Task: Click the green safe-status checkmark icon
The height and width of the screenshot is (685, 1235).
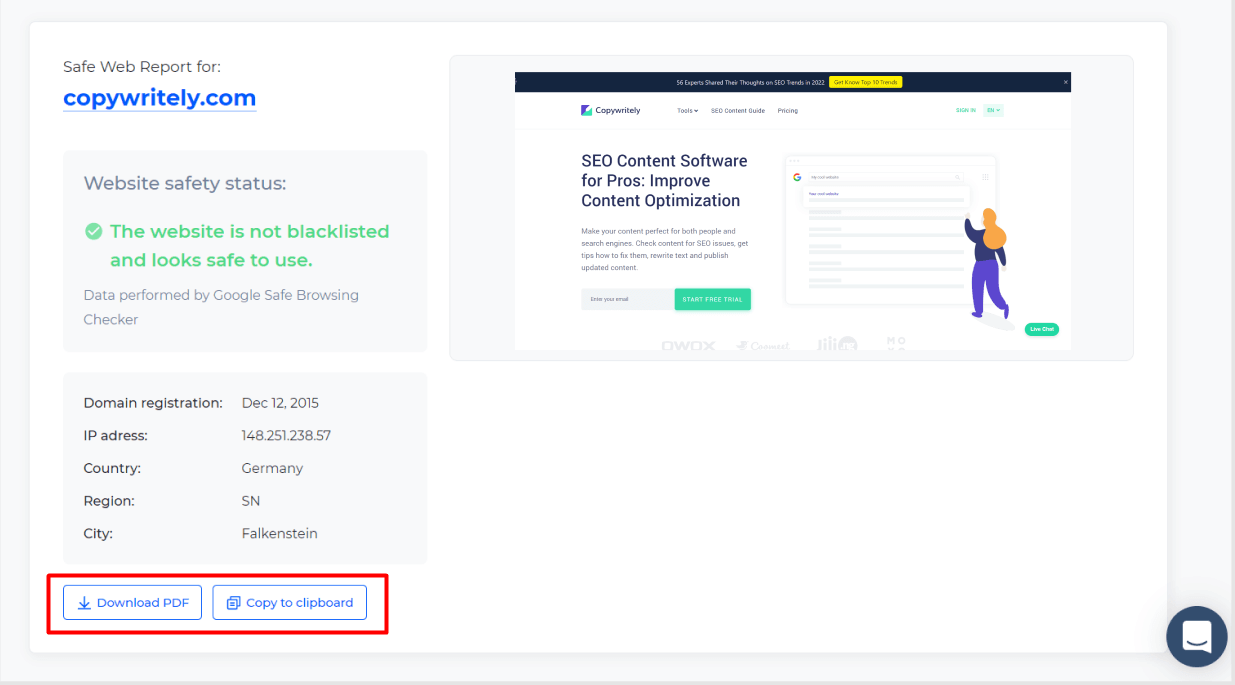Action: click(93, 232)
